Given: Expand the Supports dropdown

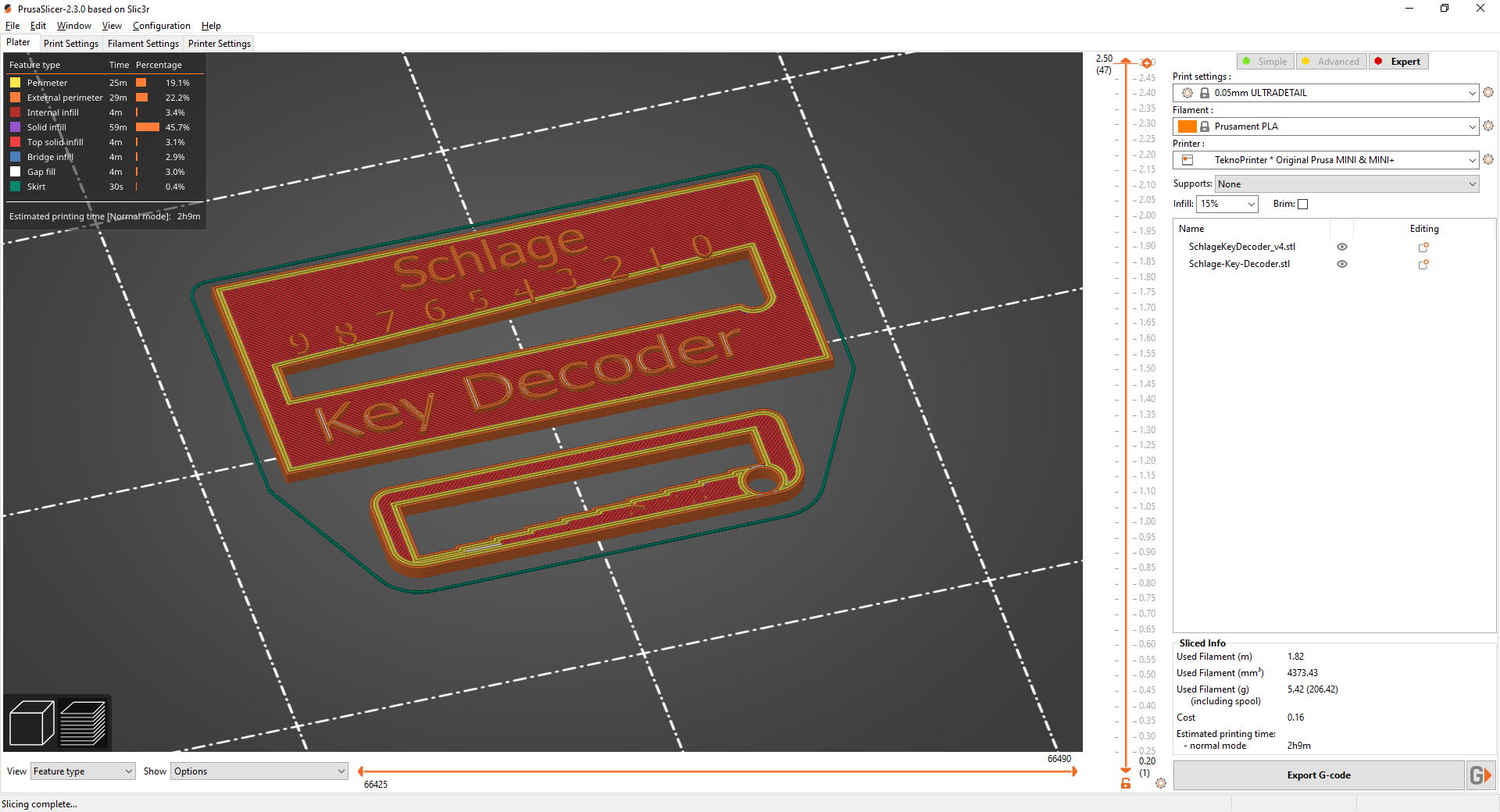Looking at the screenshot, I should coord(1347,184).
